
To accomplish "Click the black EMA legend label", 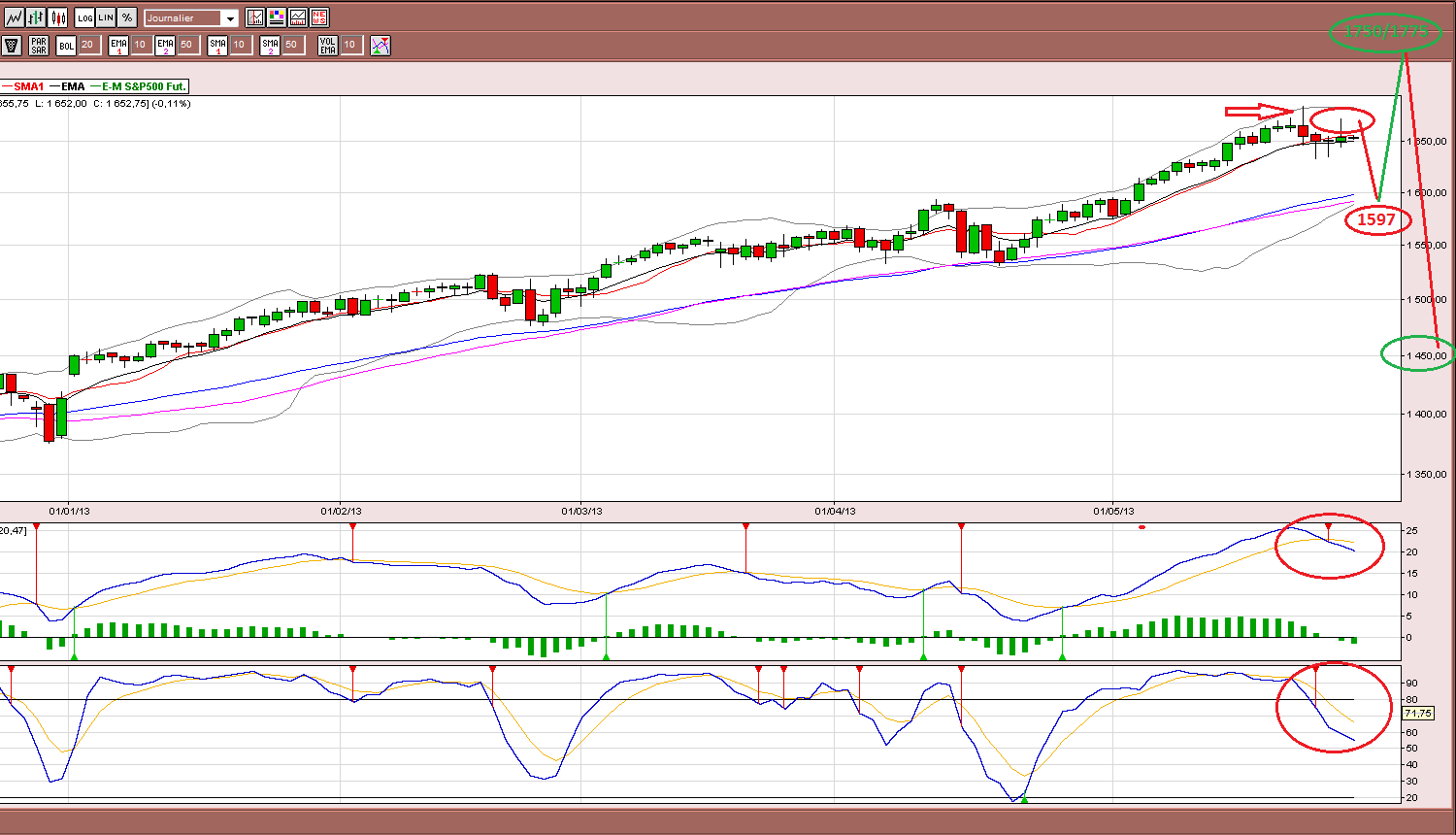I will pos(73,86).
